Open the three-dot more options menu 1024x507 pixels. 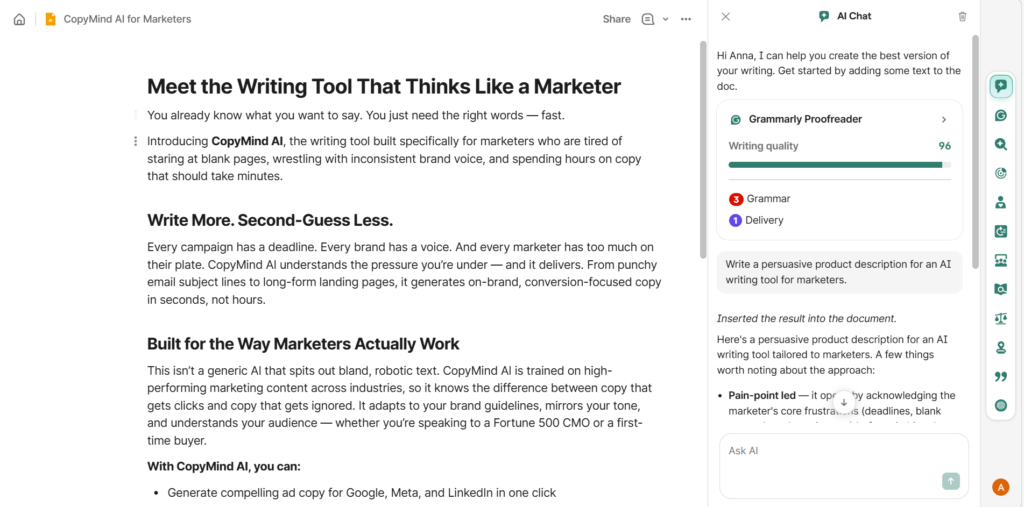(686, 19)
